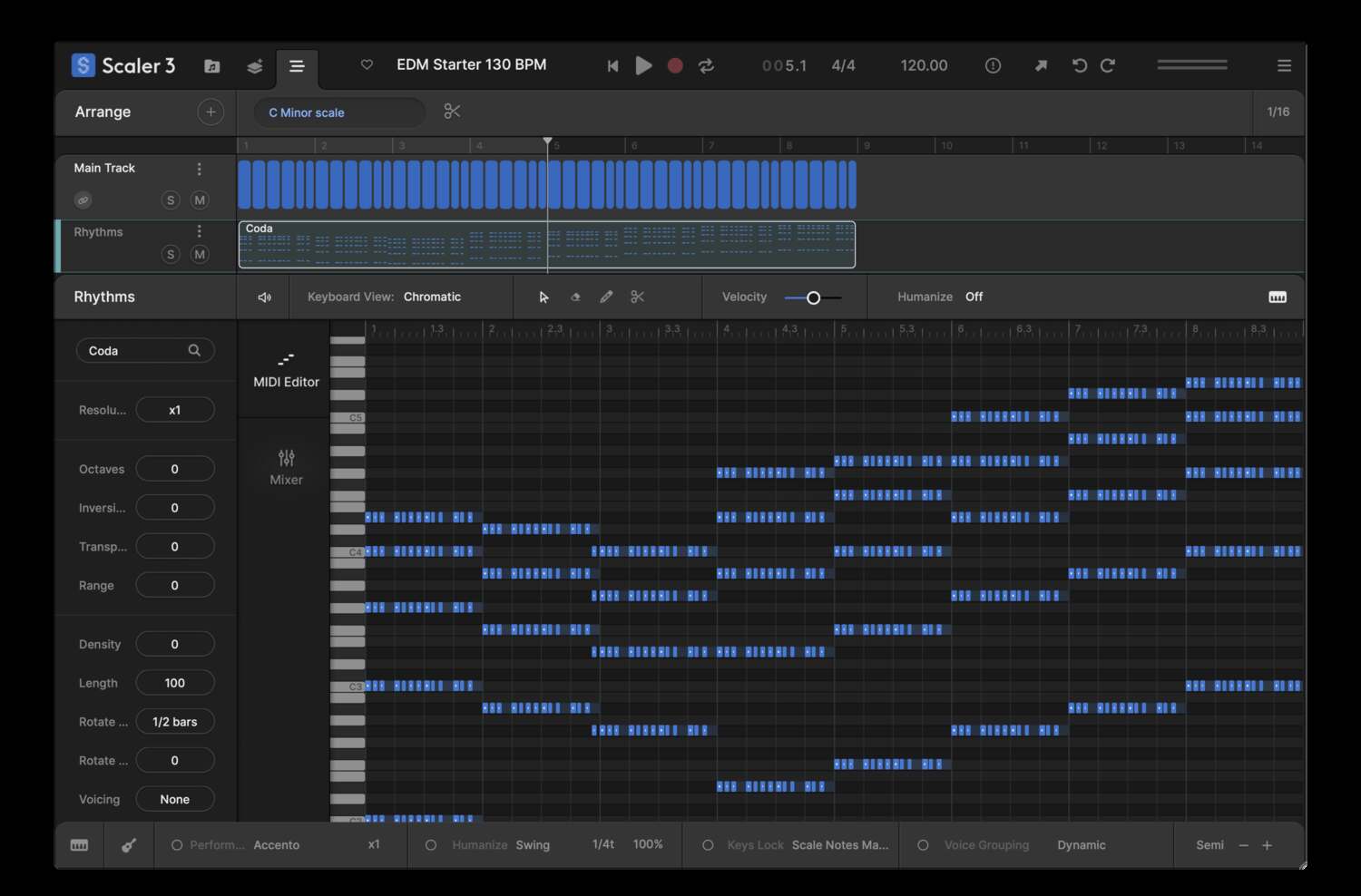Click the keyboard icon above the piano roll
The image size is (1361, 896).
pyautogui.click(x=1278, y=297)
